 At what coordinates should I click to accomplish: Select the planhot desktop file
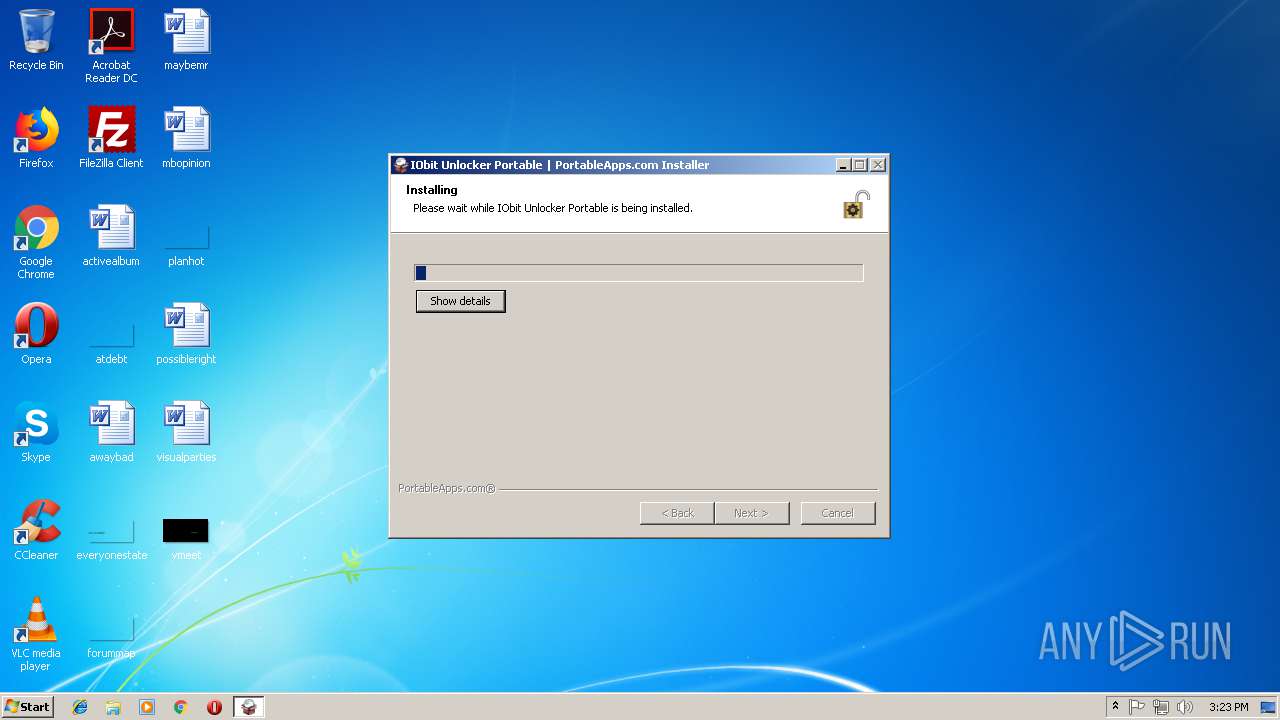click(186, 246)
